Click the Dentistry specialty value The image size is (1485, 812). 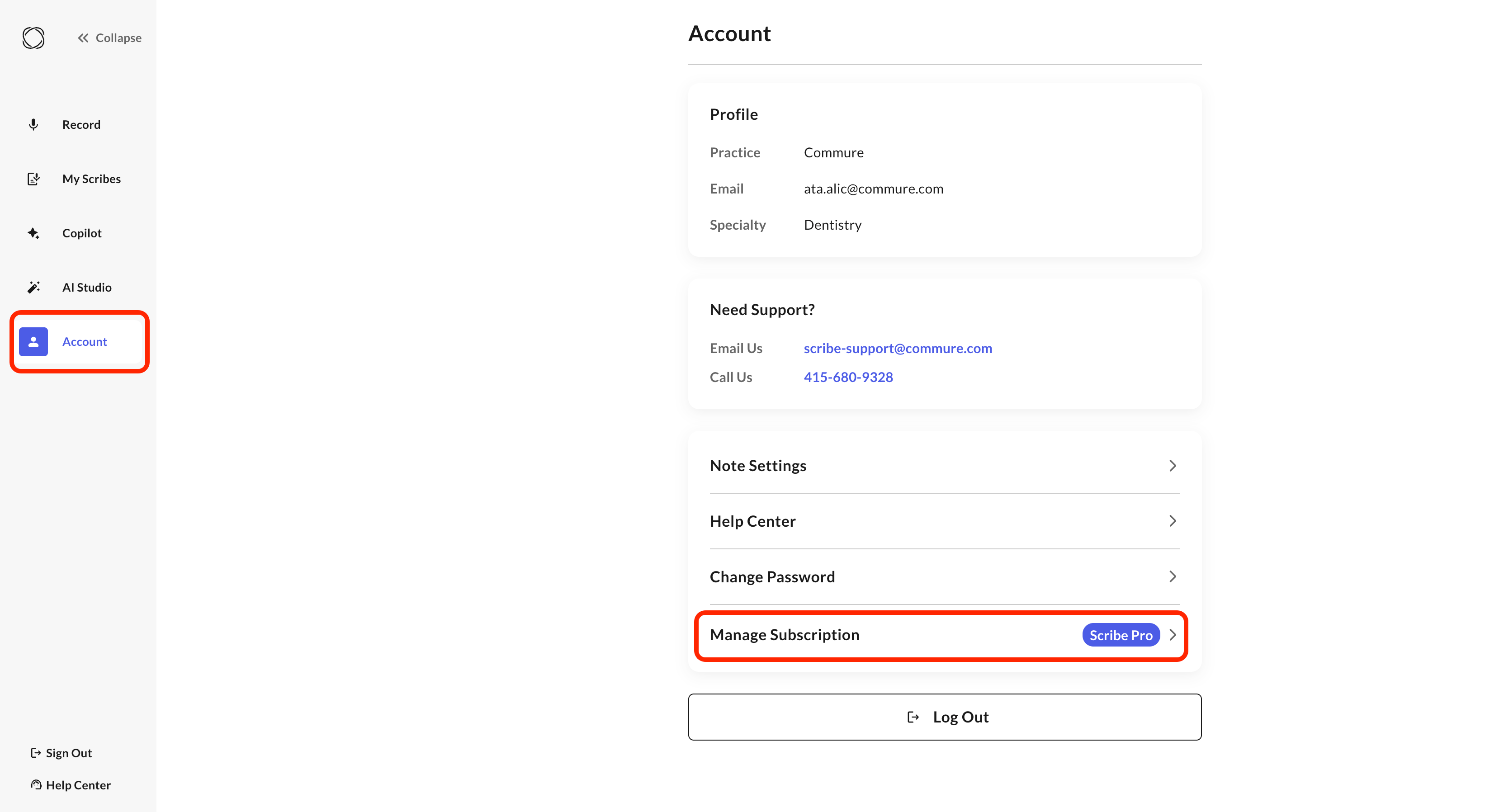[832, 225]
